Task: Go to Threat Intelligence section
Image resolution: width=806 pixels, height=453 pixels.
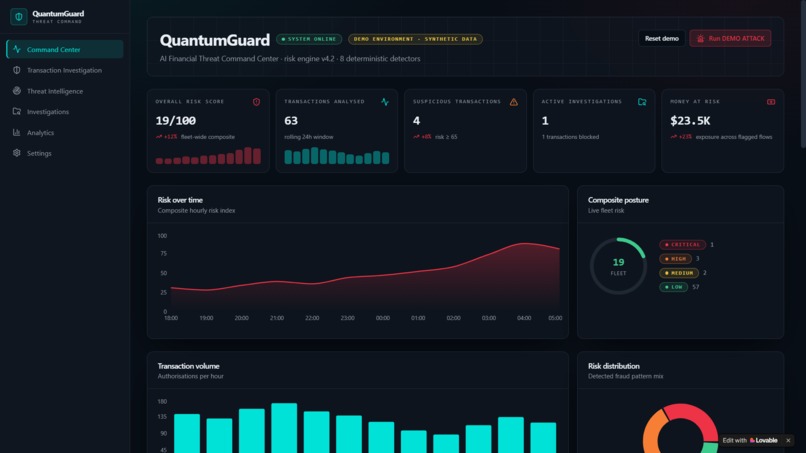Action: tap(65, 91)
